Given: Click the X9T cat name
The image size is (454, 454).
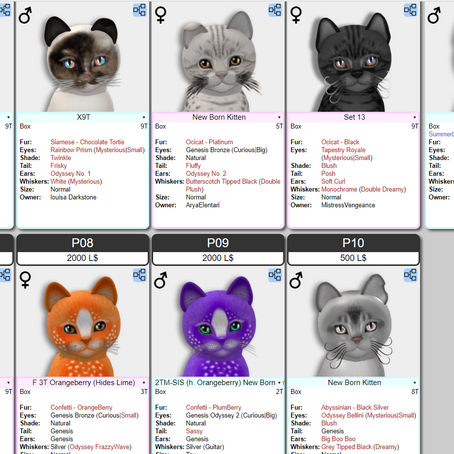Looking at the screenshot, I should [83, 117].
